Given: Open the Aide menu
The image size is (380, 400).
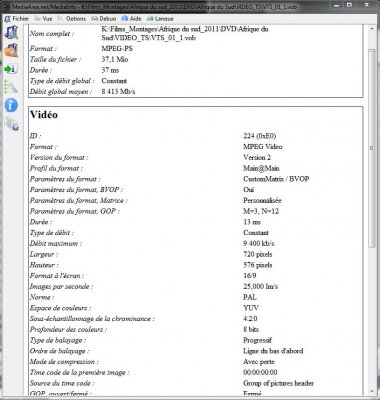Looking at the screenshot, I should 132,19.
